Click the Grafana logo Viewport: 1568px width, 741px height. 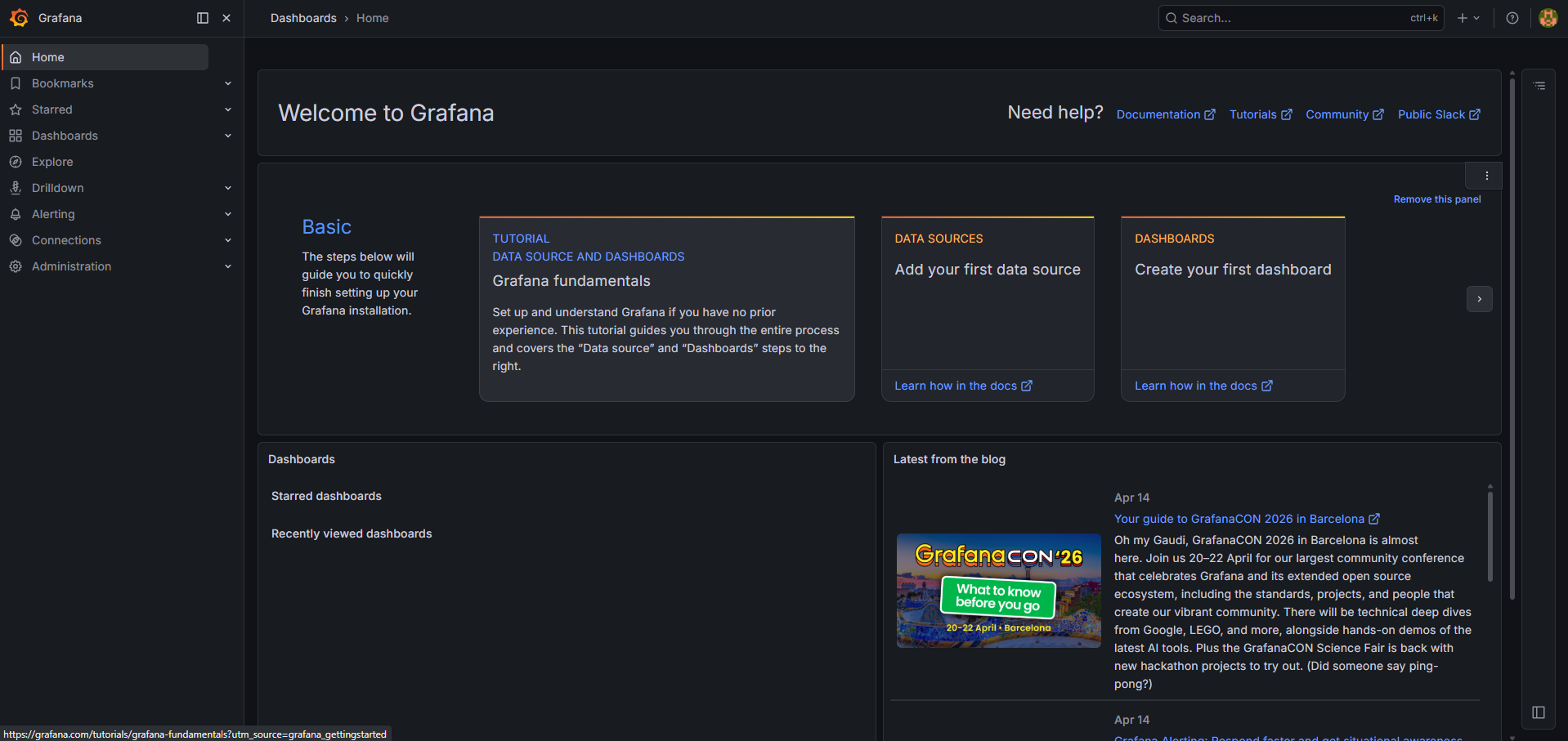19,17
